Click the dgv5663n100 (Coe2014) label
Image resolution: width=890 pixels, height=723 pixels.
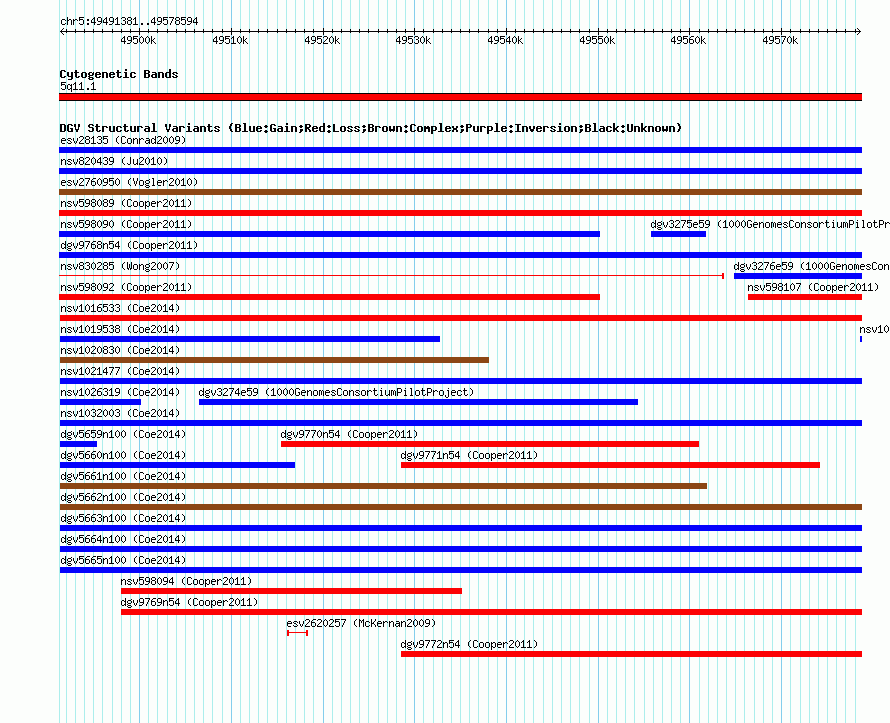(123, 518)
